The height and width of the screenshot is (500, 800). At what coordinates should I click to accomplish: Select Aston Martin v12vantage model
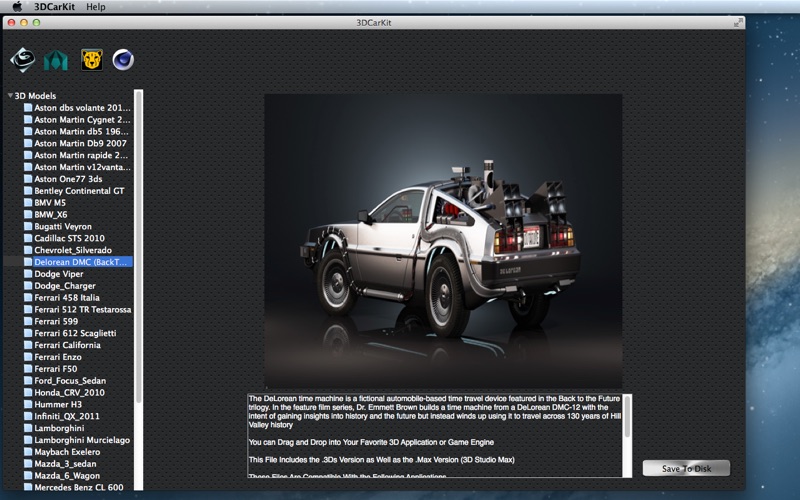coord(82,167)
